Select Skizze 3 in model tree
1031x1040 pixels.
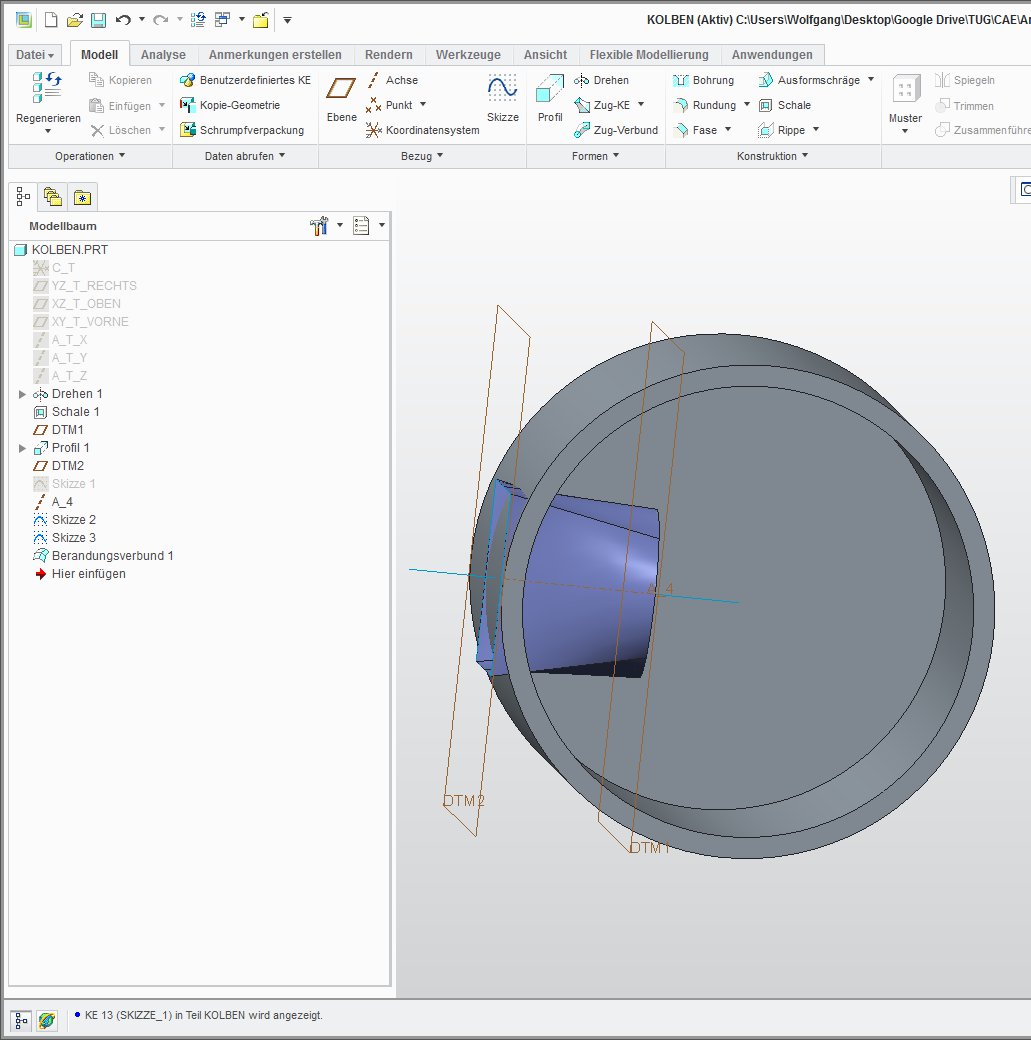64,538
